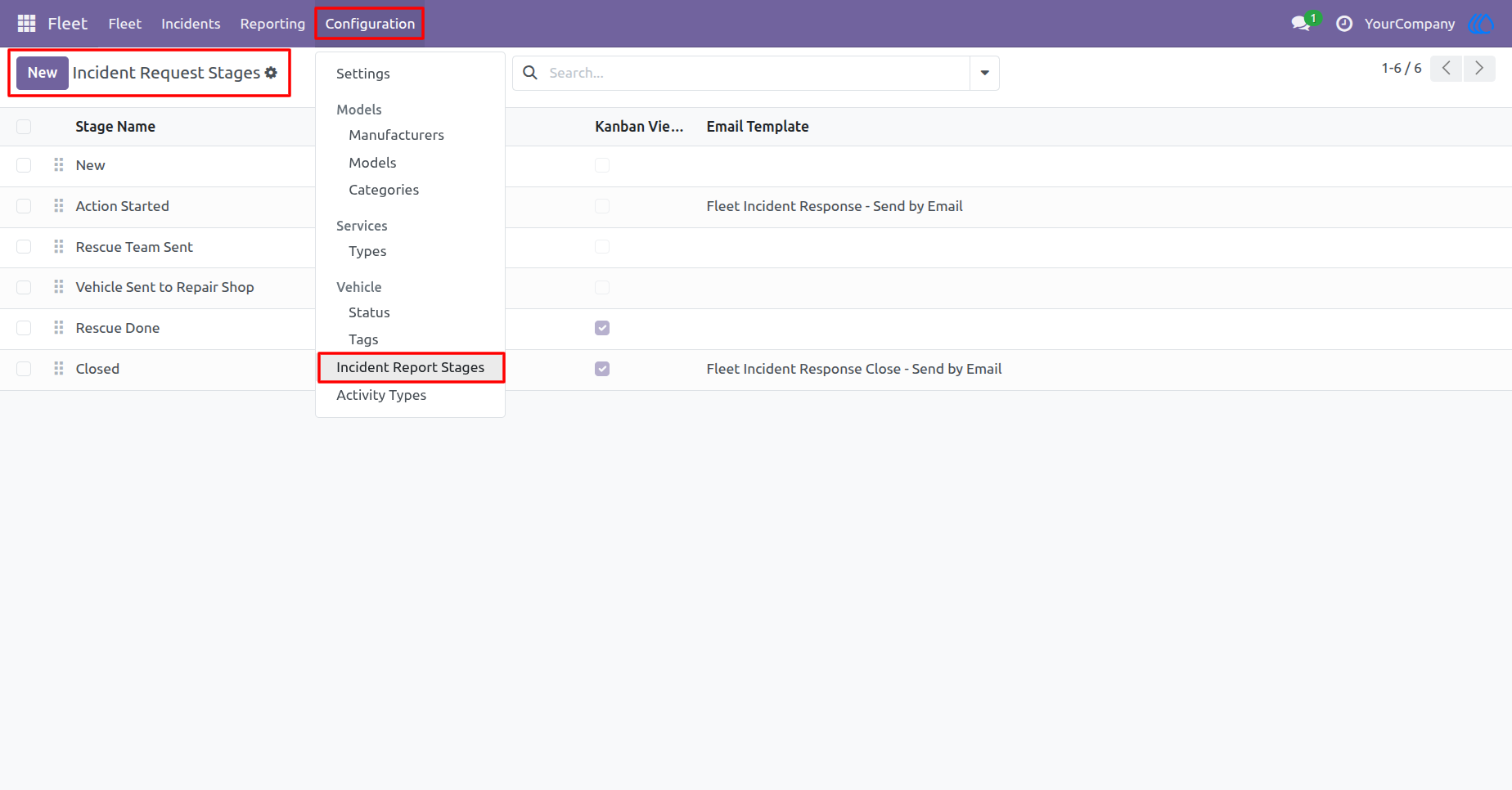Open the Configuration menu
This screenshot has height=790, width=1512.
point(370,24)
